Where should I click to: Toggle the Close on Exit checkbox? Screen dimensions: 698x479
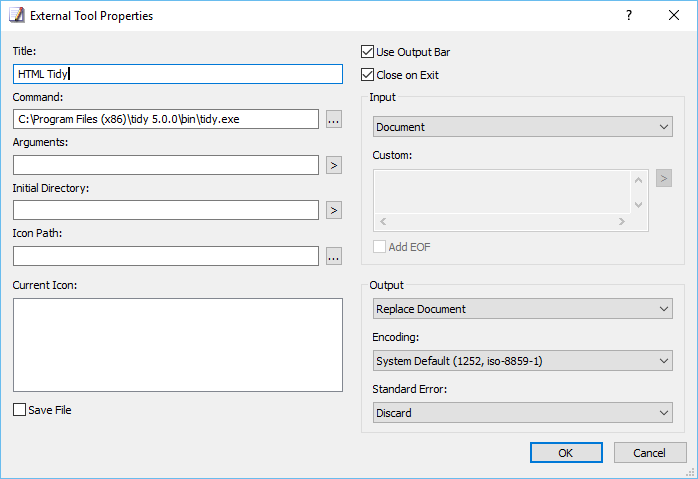367,75
